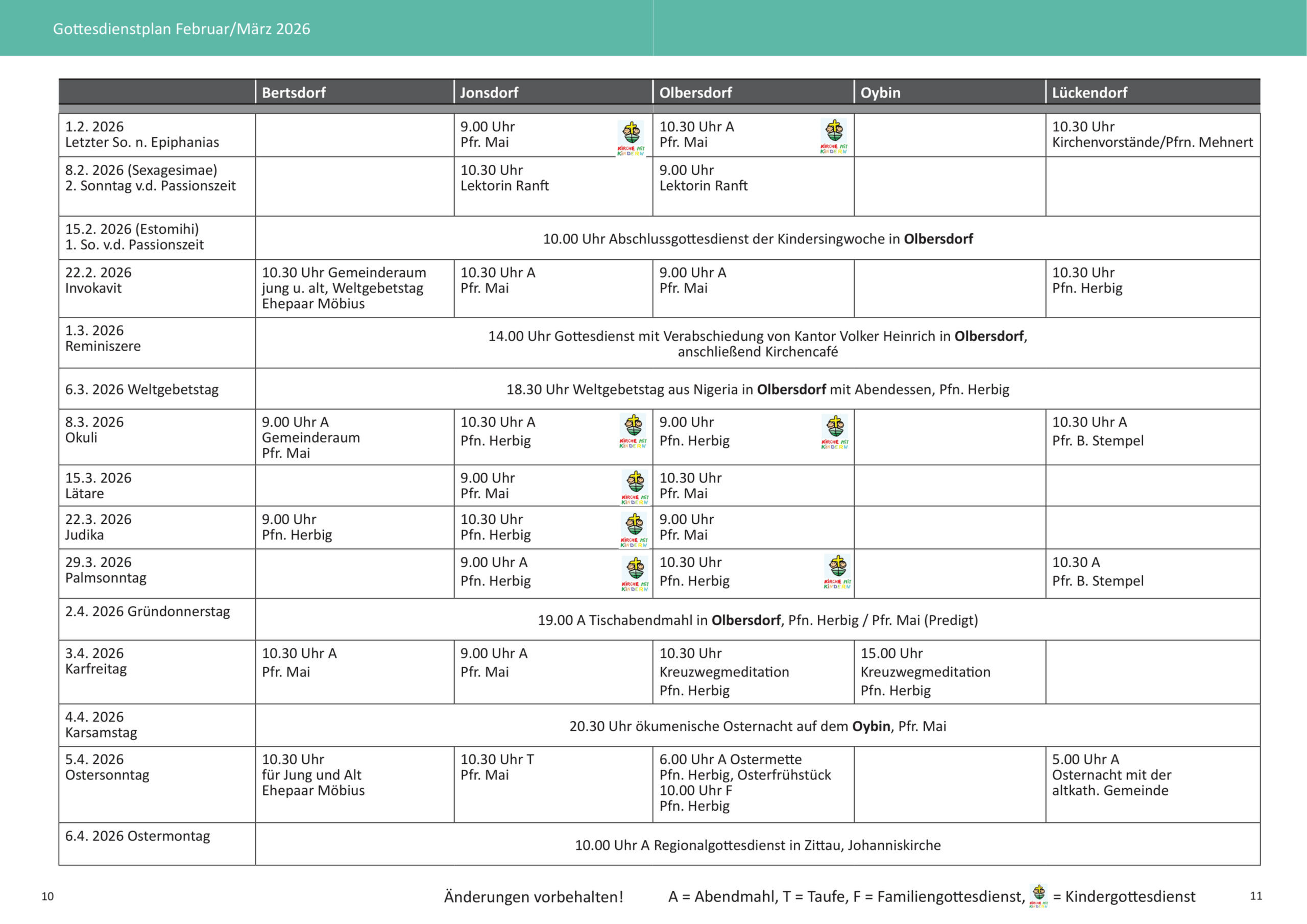Click Kindergottesdienst icon in Jonsdorf Palmsonntag cell
Viewport: 1307px width, 924px height.
coord(635,574)
